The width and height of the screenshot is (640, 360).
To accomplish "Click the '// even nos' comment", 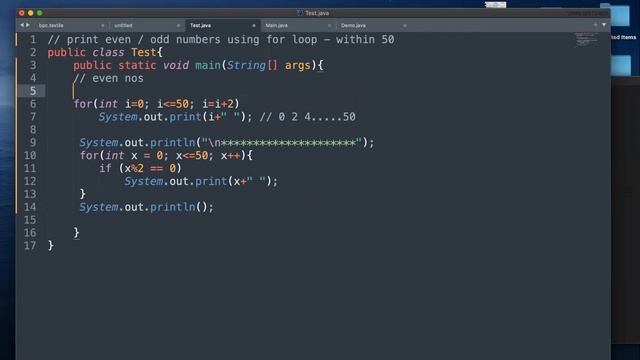I will point(108,78).
